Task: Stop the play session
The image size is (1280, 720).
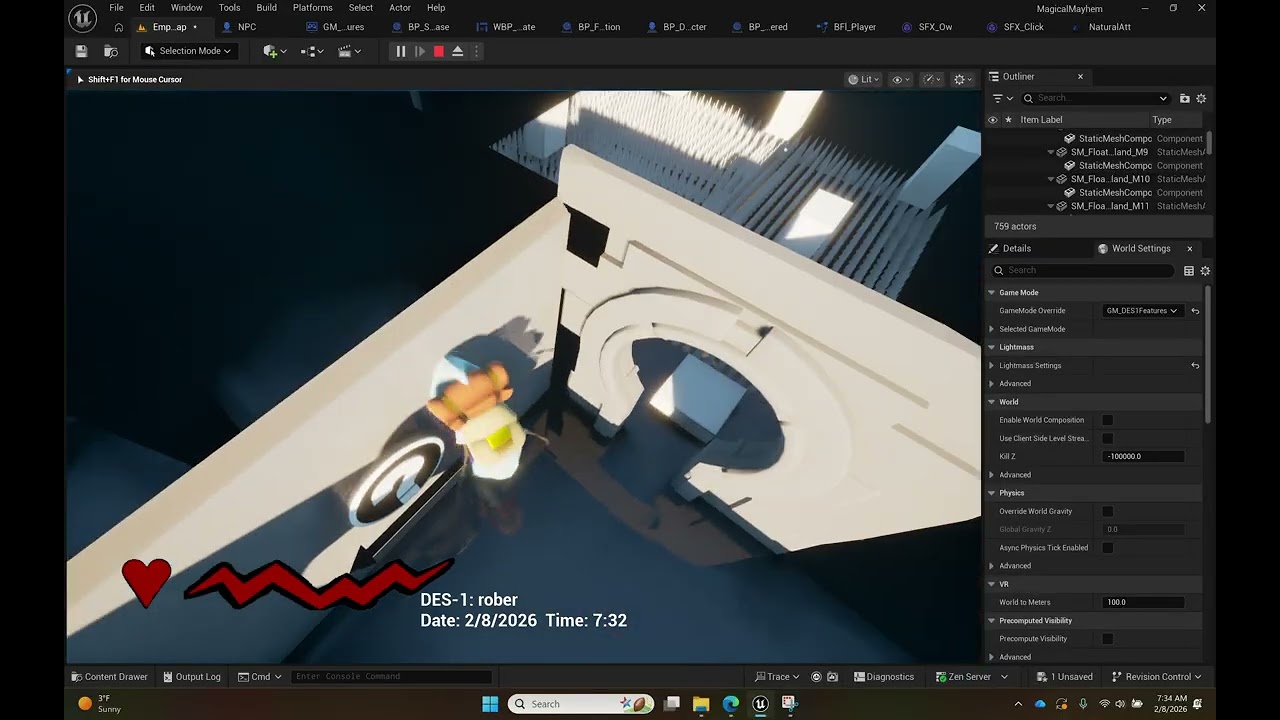Action: 439,51
